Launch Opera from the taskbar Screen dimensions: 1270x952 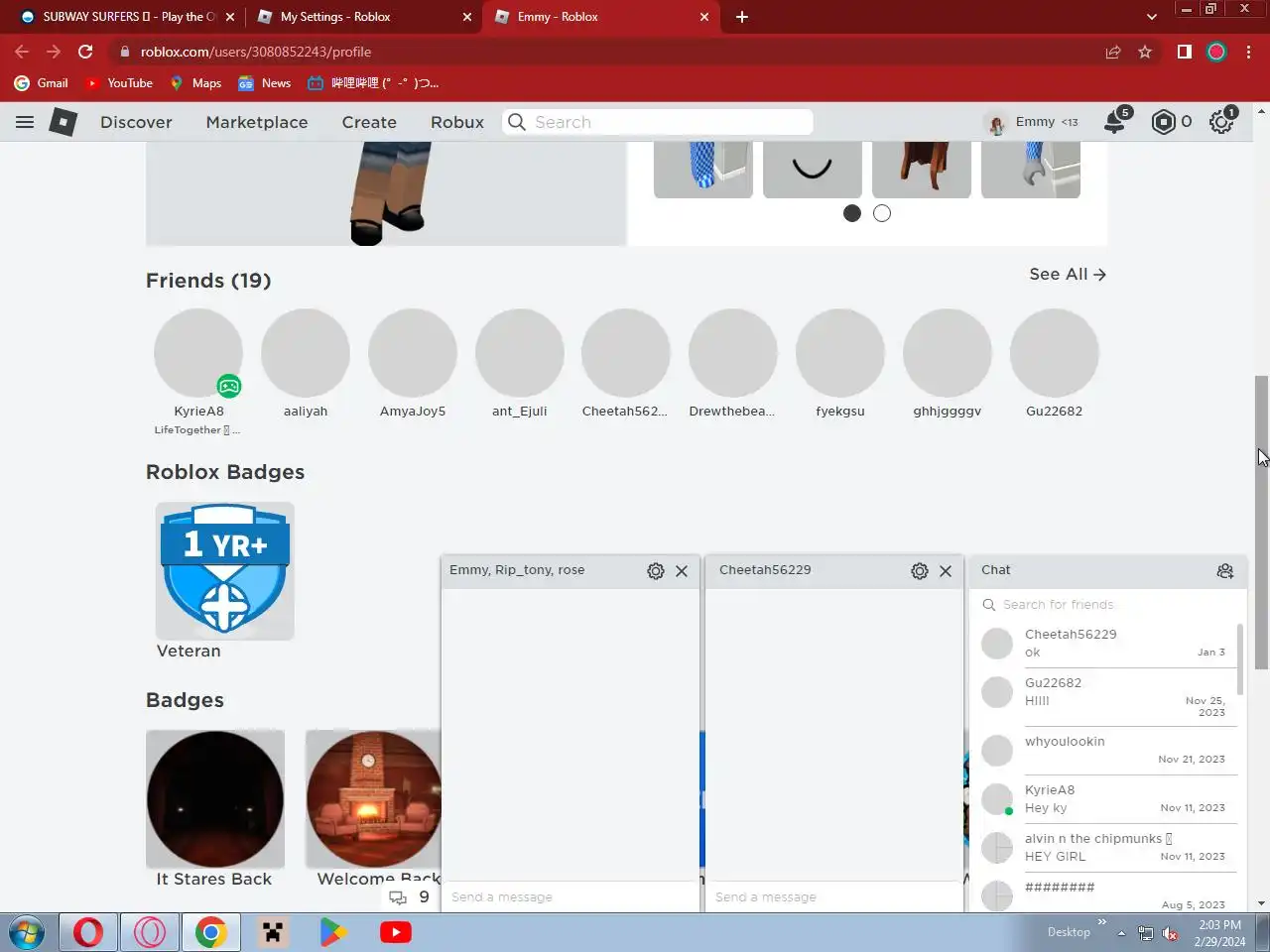click(x=88, y=933)
